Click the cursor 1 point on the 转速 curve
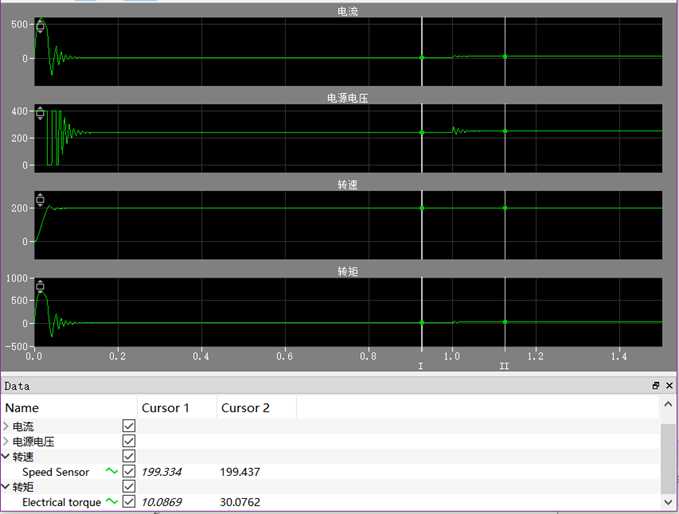 422,208
